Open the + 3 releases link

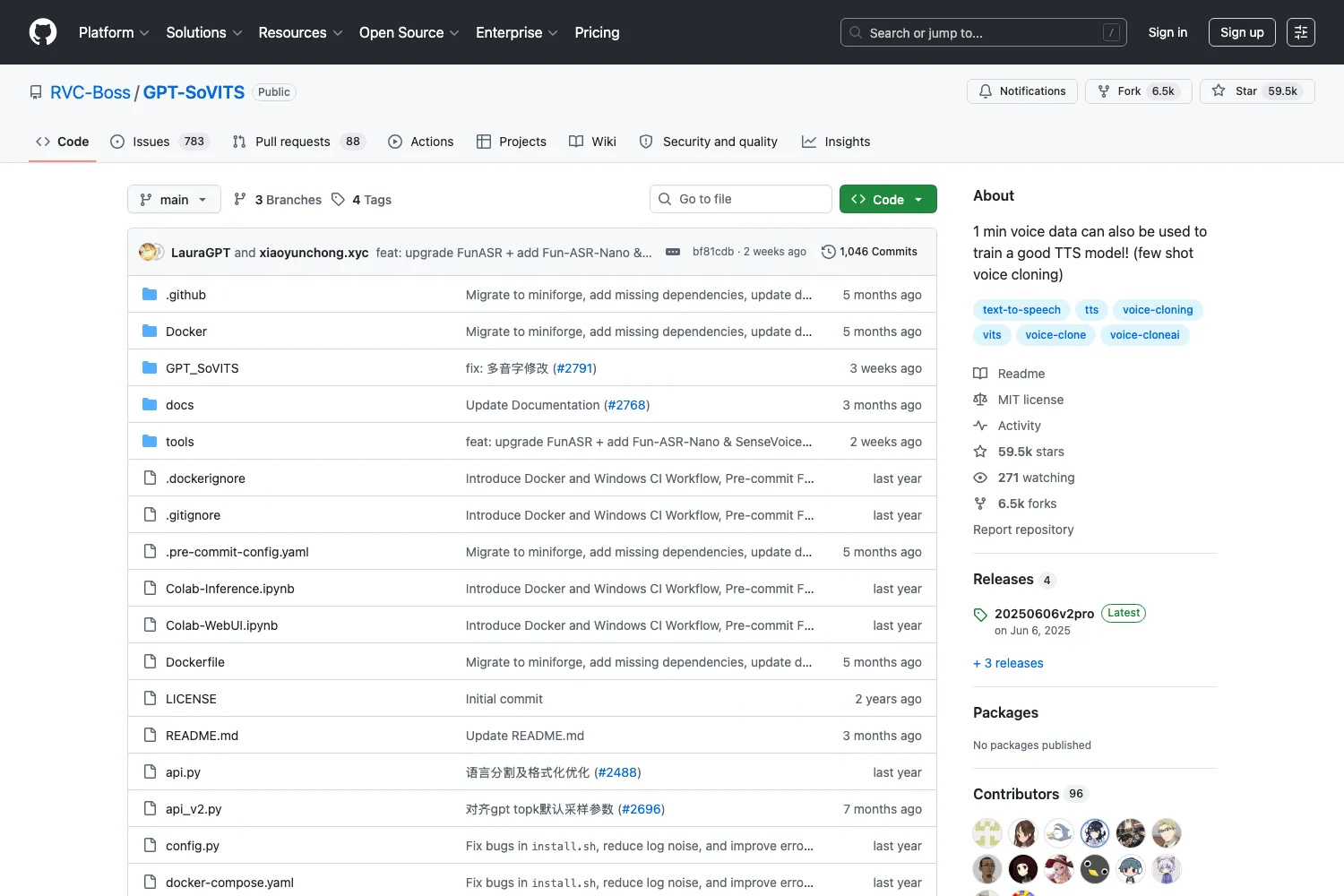(x=1008, y=663)
